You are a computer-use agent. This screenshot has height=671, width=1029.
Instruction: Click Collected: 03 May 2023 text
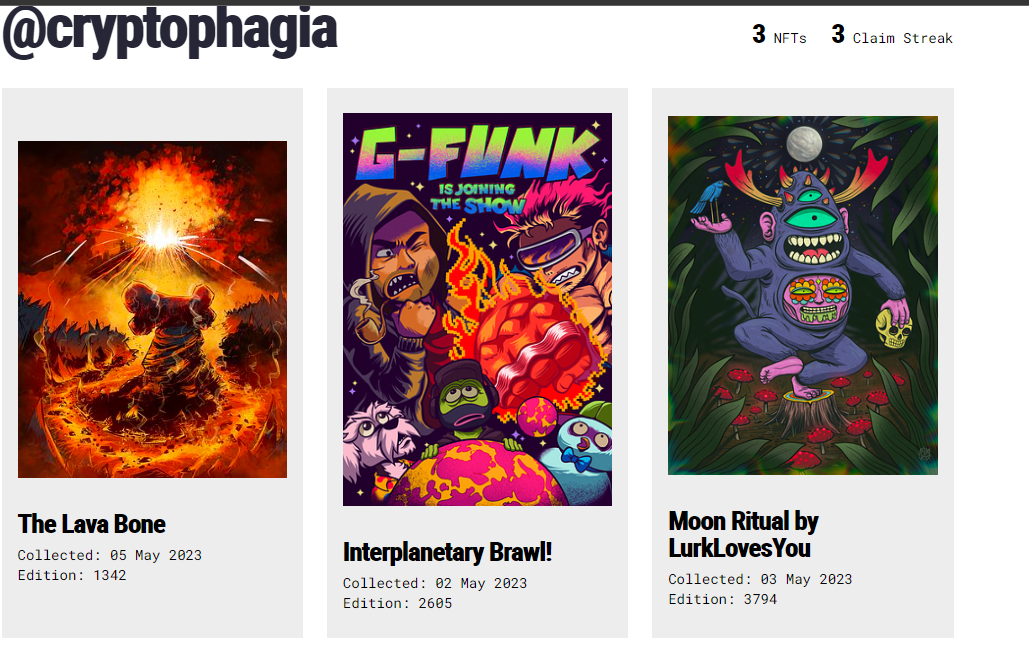pos(760,580)
